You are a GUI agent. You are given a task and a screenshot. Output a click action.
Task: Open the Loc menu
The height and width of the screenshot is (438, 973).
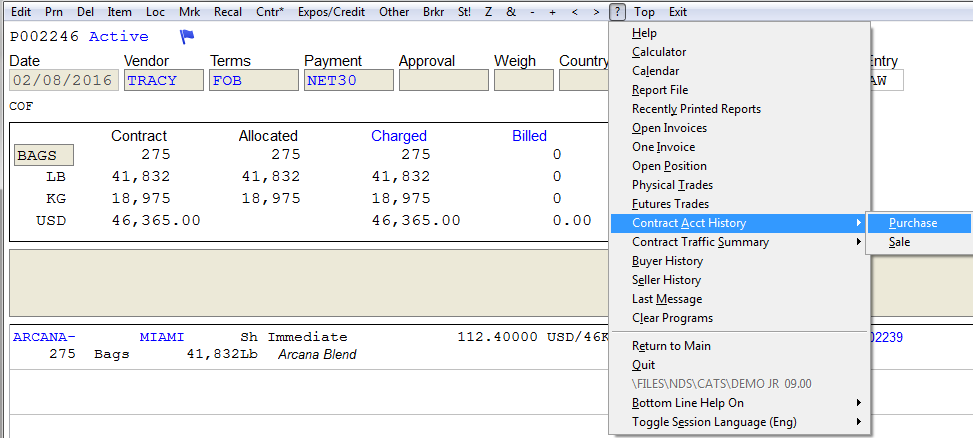coord(155,12)
